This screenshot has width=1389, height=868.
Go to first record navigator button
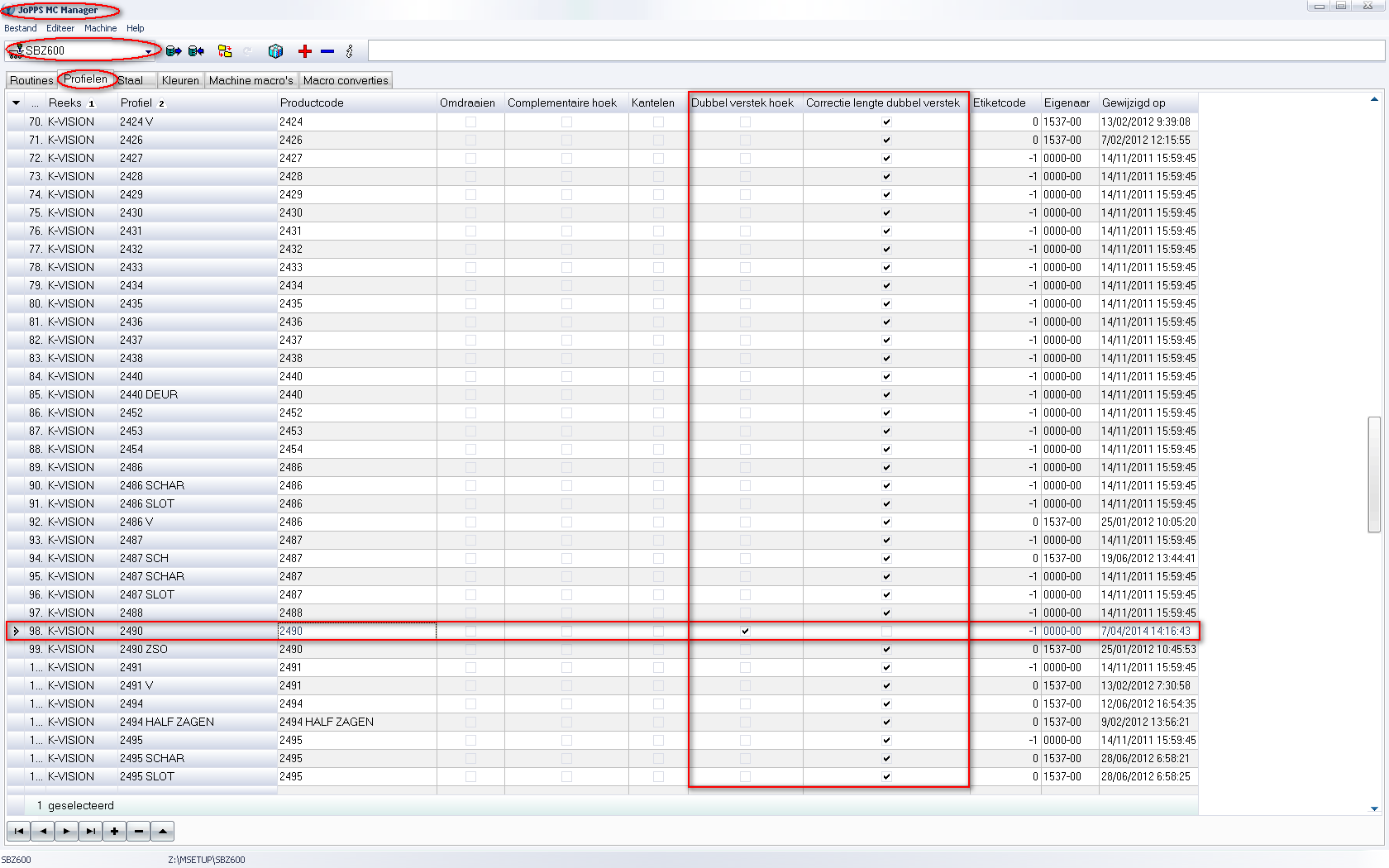coord(19,831)
